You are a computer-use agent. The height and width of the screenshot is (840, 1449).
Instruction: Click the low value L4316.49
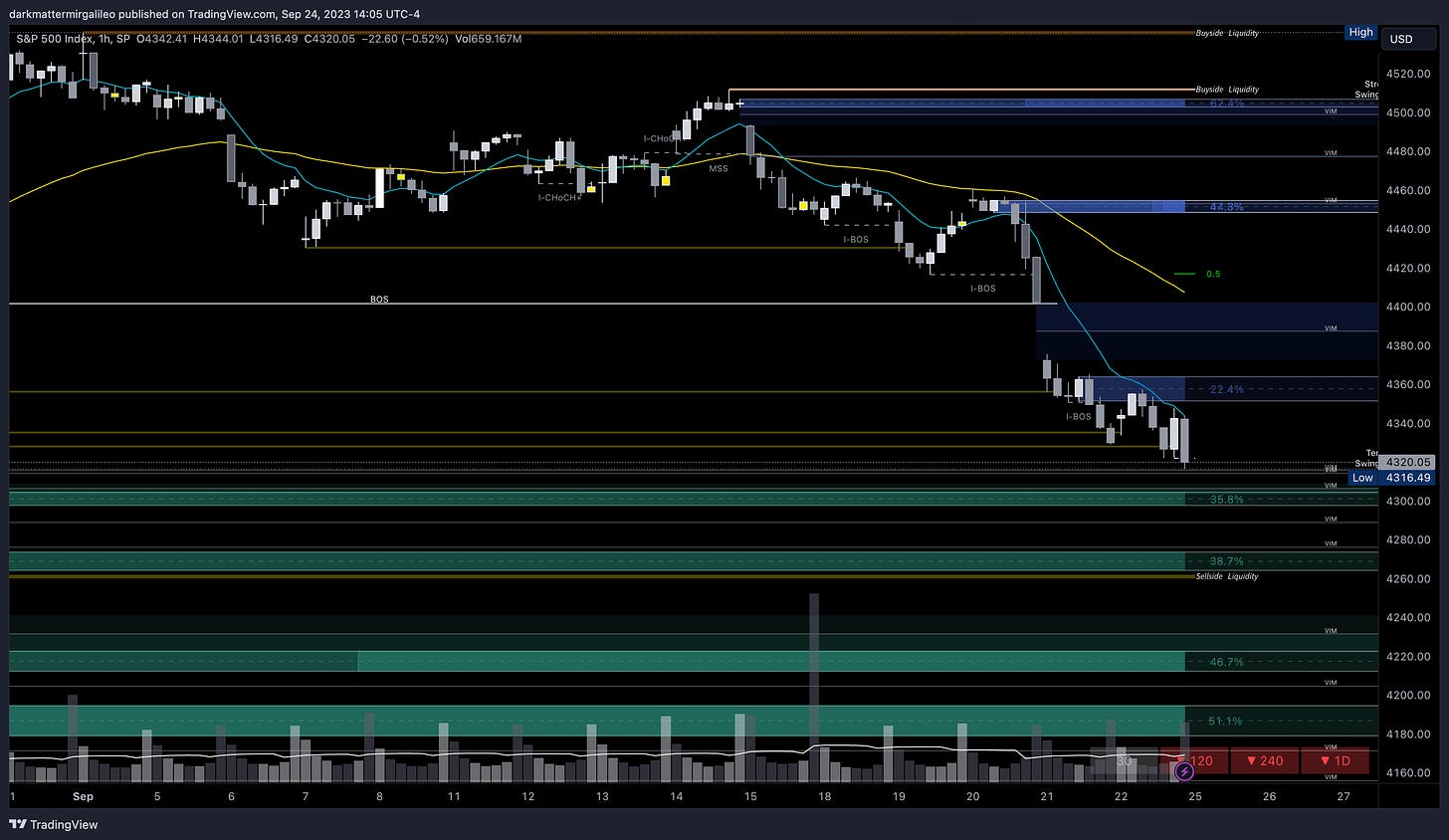[x=274, y=39]
